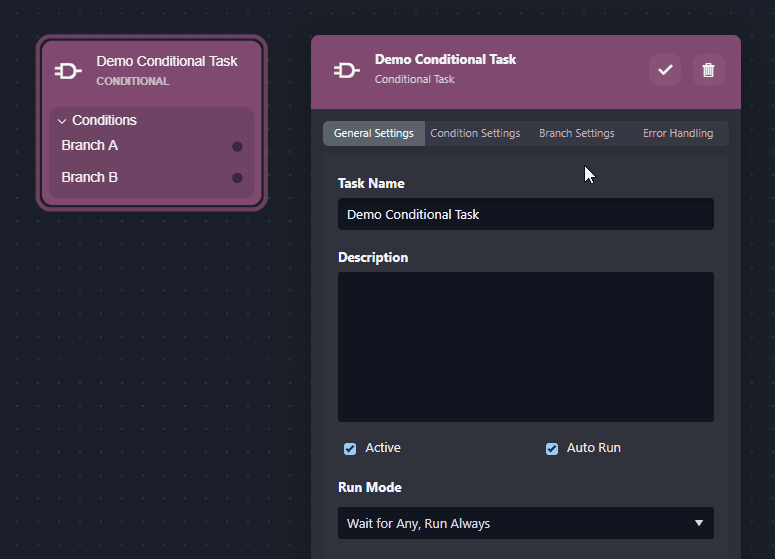Toggle the Active checkbox

pos(350,449)
